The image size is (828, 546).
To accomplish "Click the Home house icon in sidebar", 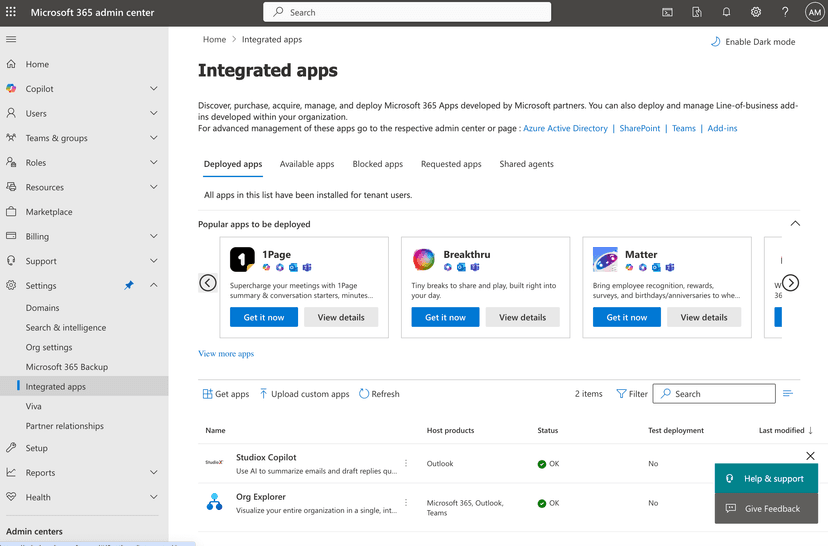I will point(11,64).
